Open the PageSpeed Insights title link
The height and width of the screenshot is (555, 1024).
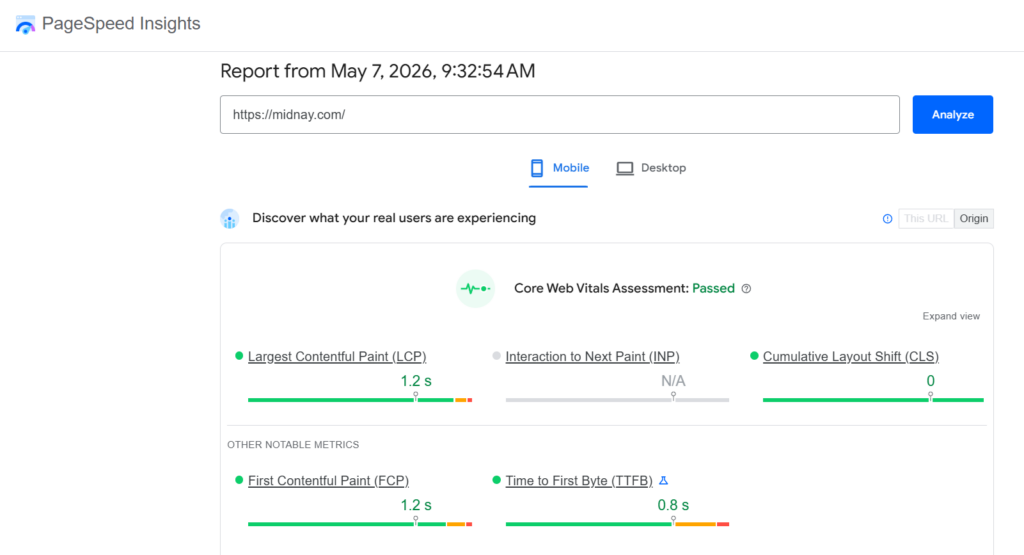tap(121, 24)
